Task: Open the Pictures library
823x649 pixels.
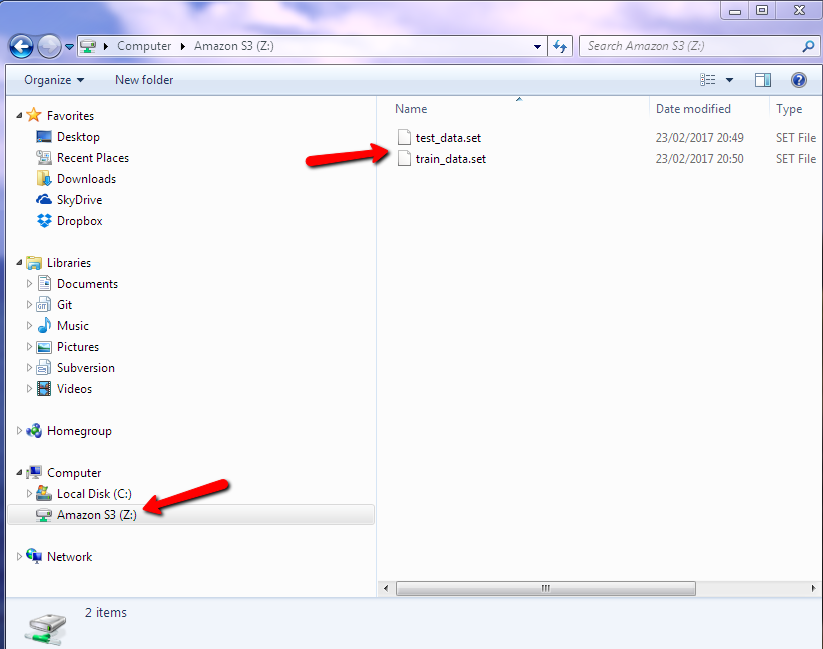Action: (78, 347)
